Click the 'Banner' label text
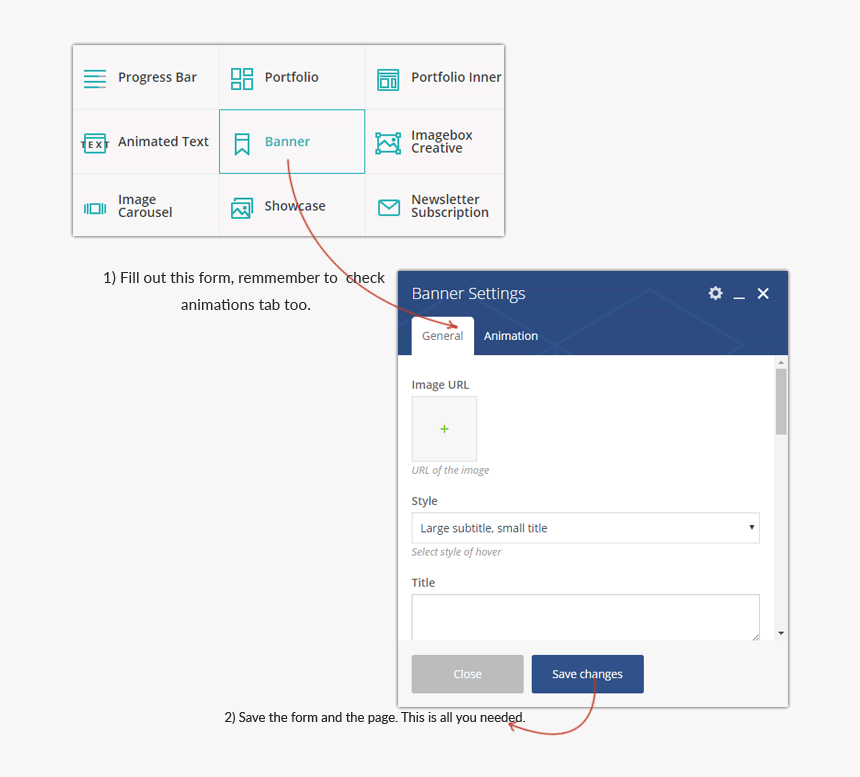 (x=287, y=141)
